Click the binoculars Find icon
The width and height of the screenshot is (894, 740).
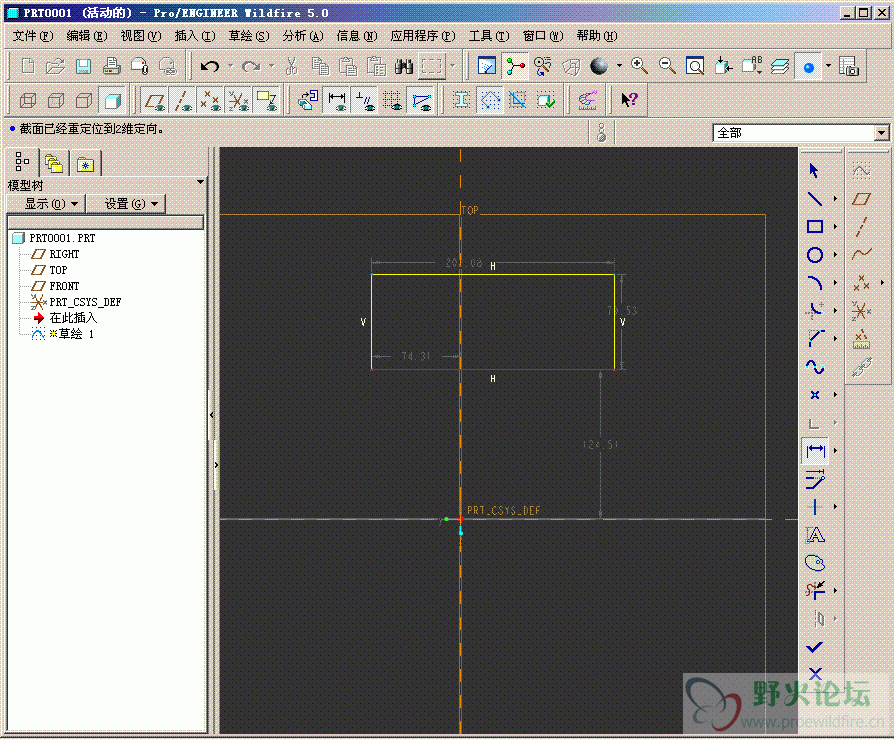pos(404,67)
